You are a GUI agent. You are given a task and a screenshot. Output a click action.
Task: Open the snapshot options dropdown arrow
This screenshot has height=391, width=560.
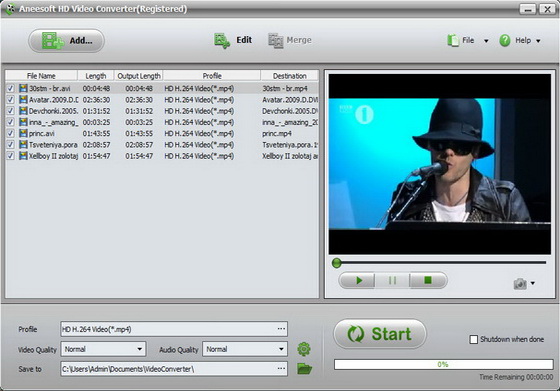(533, 283)
